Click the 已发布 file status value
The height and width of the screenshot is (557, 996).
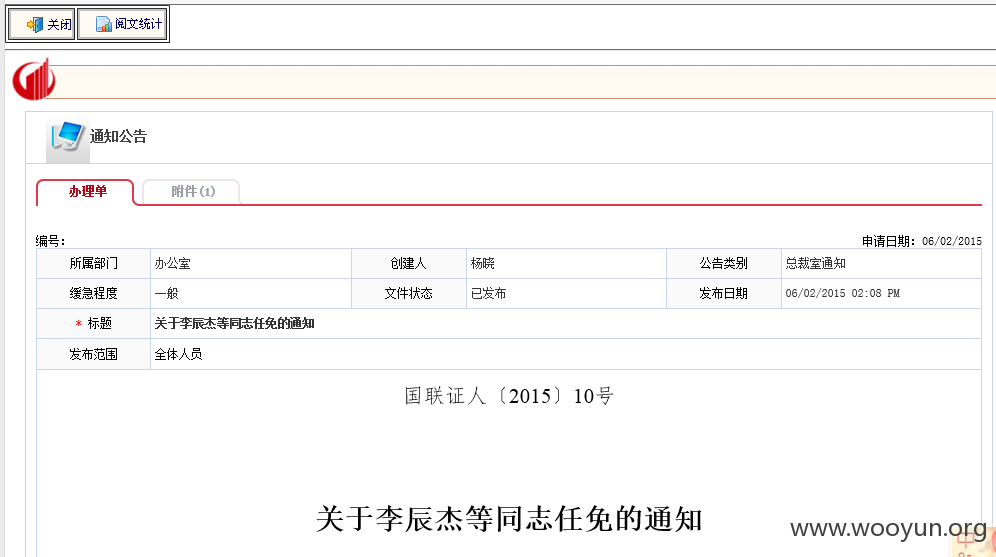coord(488,293)
